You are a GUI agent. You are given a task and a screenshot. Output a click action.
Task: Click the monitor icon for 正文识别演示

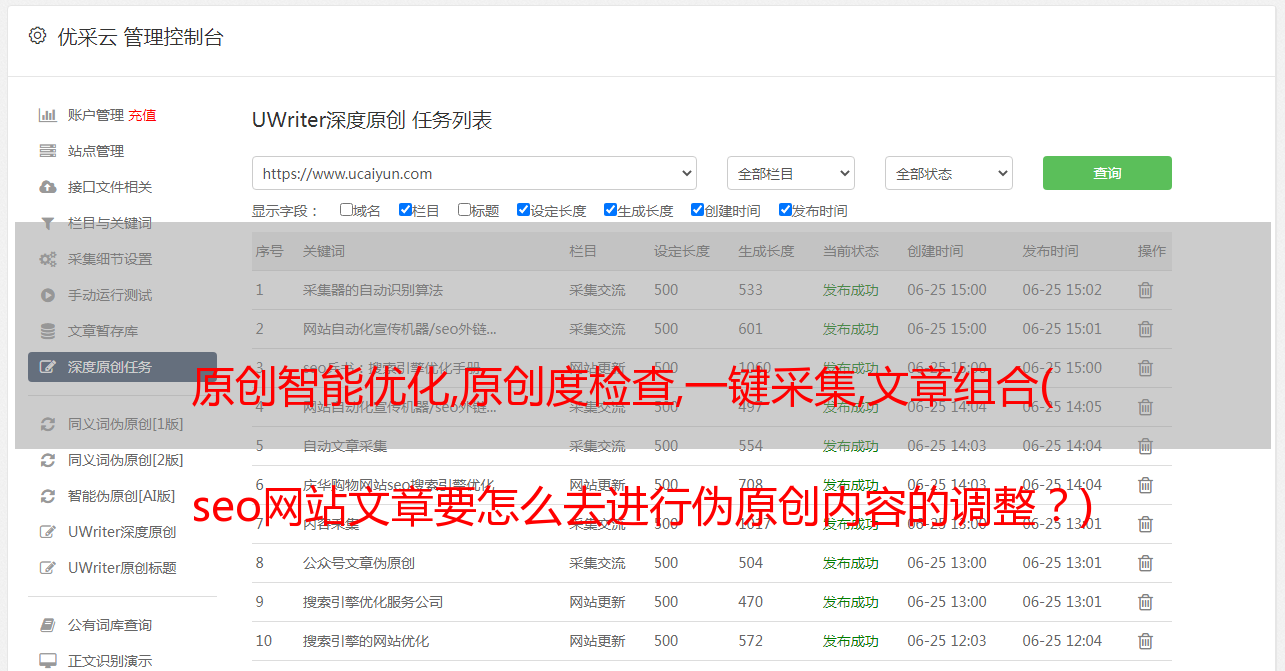click(47, 661)
